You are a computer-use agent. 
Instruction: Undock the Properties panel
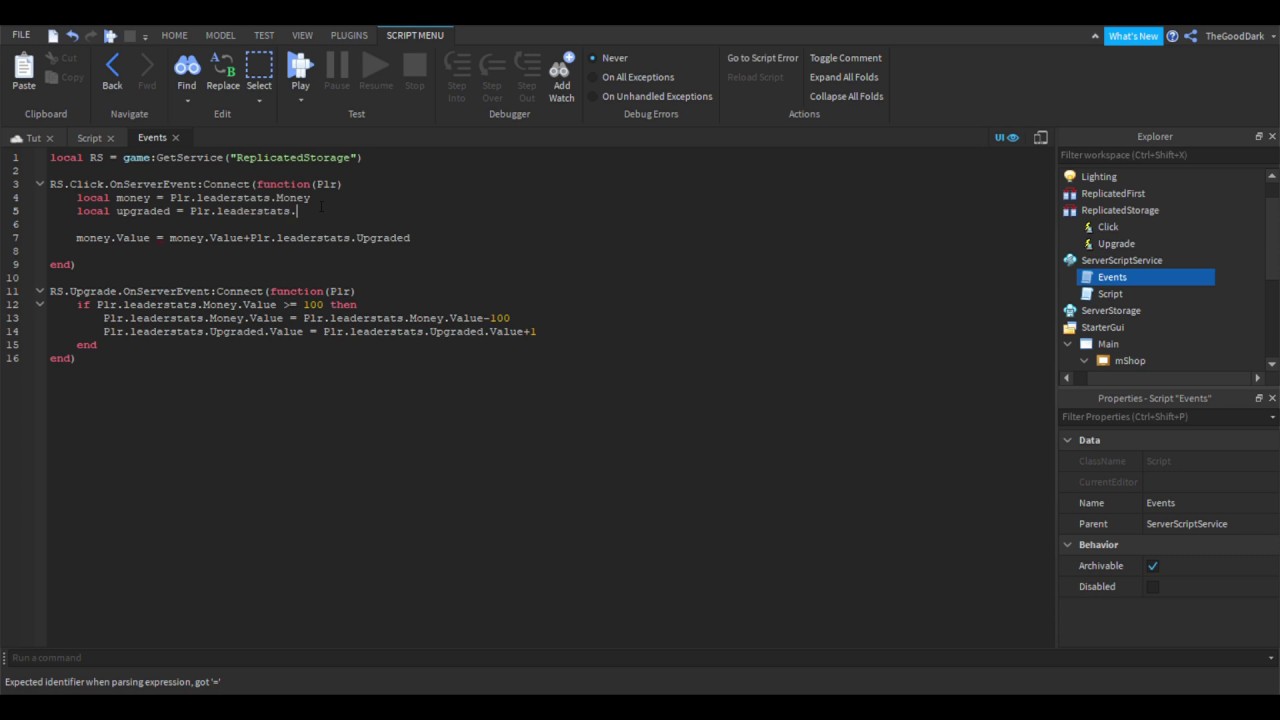[1259, 398]
